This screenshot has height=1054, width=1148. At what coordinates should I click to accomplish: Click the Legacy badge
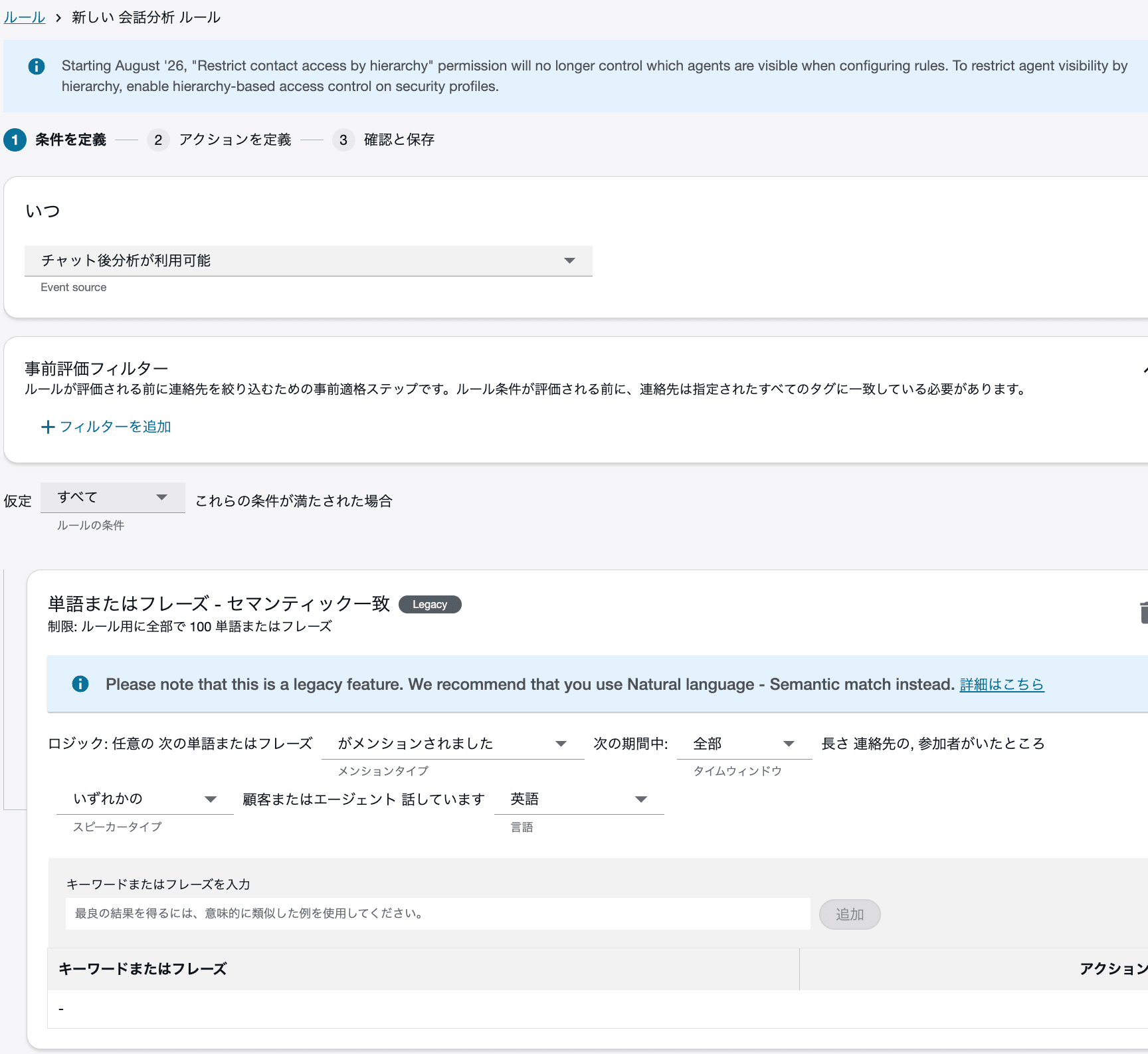click(430, 605)
